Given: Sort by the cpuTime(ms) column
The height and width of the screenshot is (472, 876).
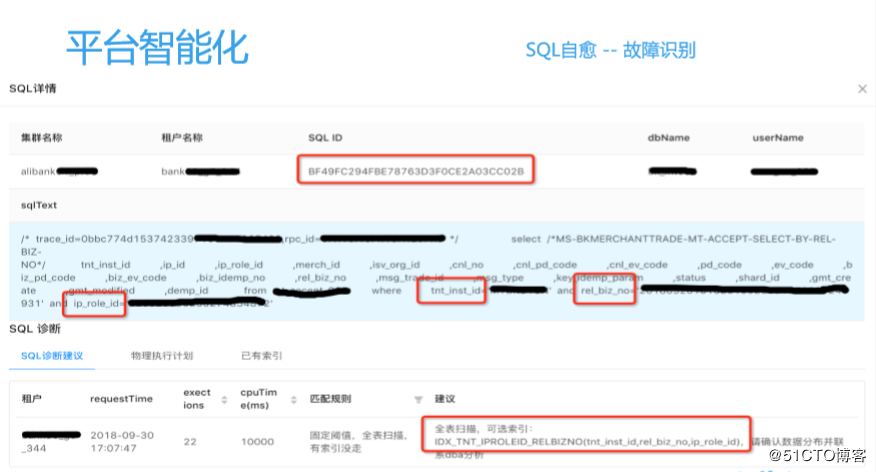Looking at the screenshot, I should [x=293, y=399].
